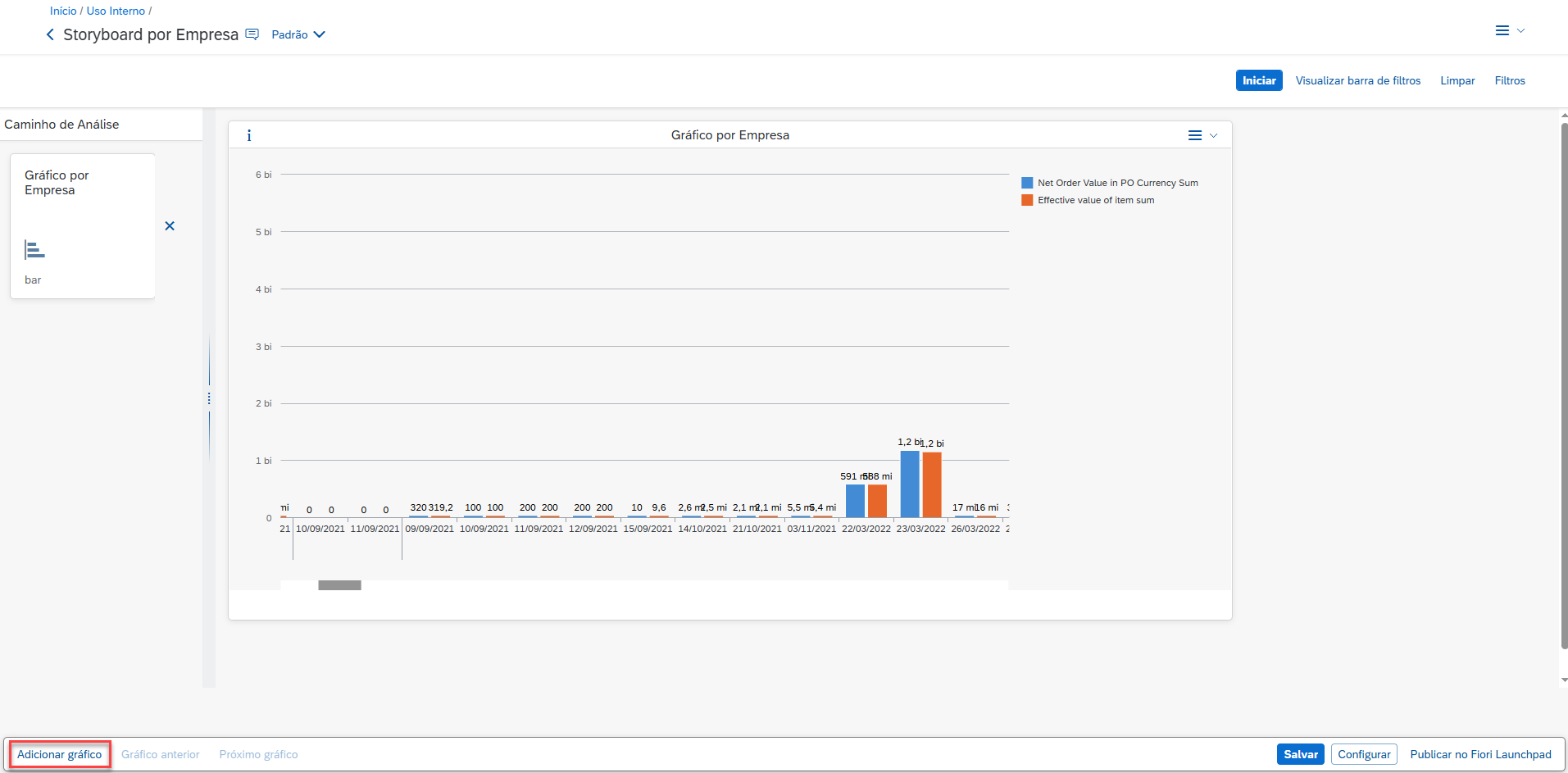Click the Início breadcrumb link
Screen dimensions: 1568x773
point(63,11)
